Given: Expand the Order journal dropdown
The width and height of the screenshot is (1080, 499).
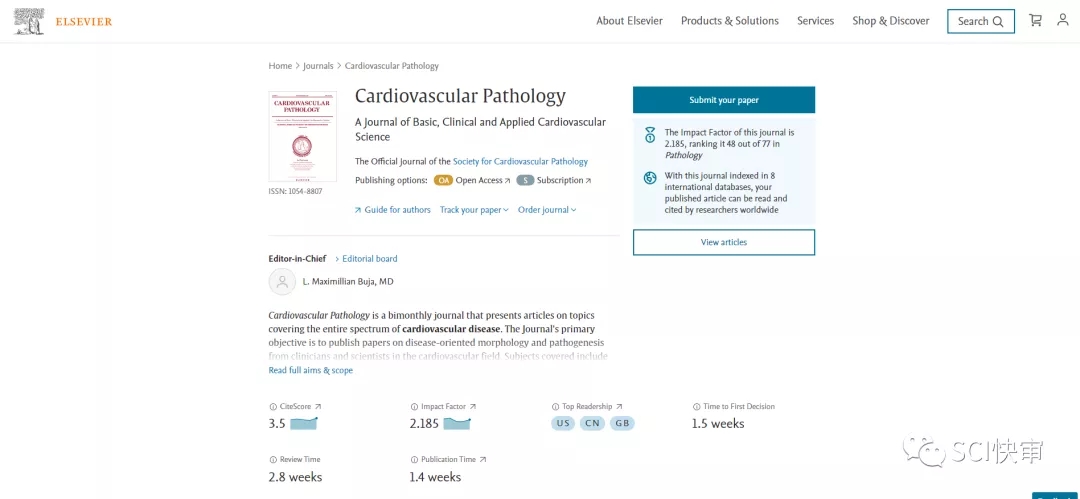Looking at the screenshot, I should [x=547, y=210].
